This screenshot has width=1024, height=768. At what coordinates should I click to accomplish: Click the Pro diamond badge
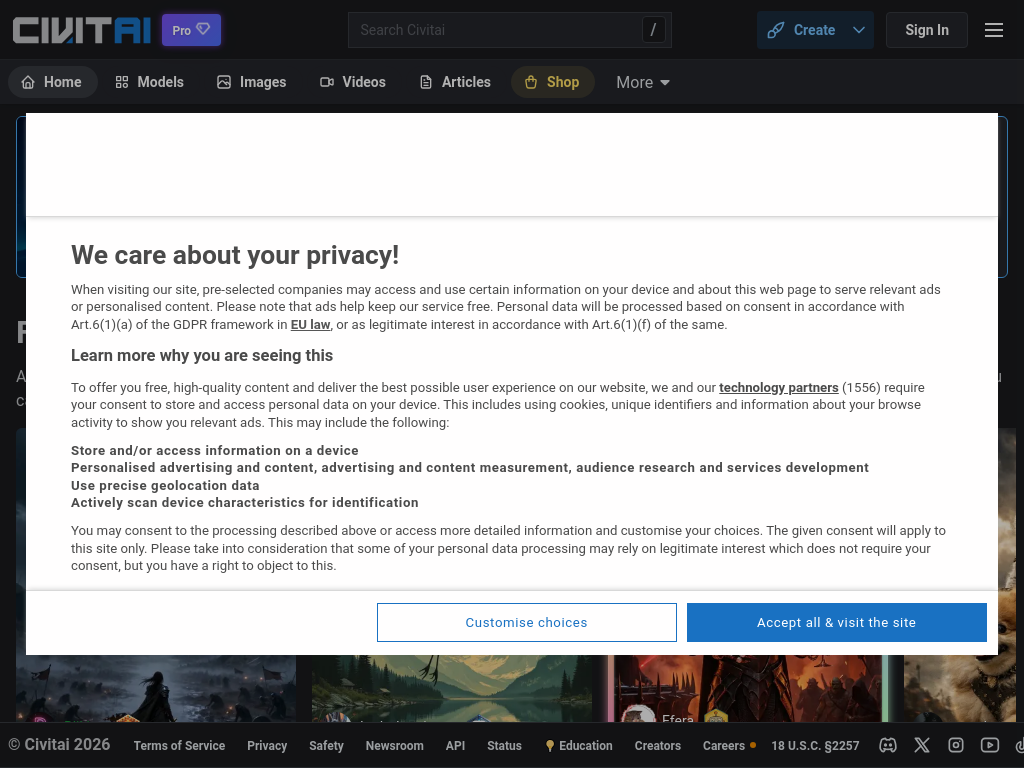pos(191,30)
